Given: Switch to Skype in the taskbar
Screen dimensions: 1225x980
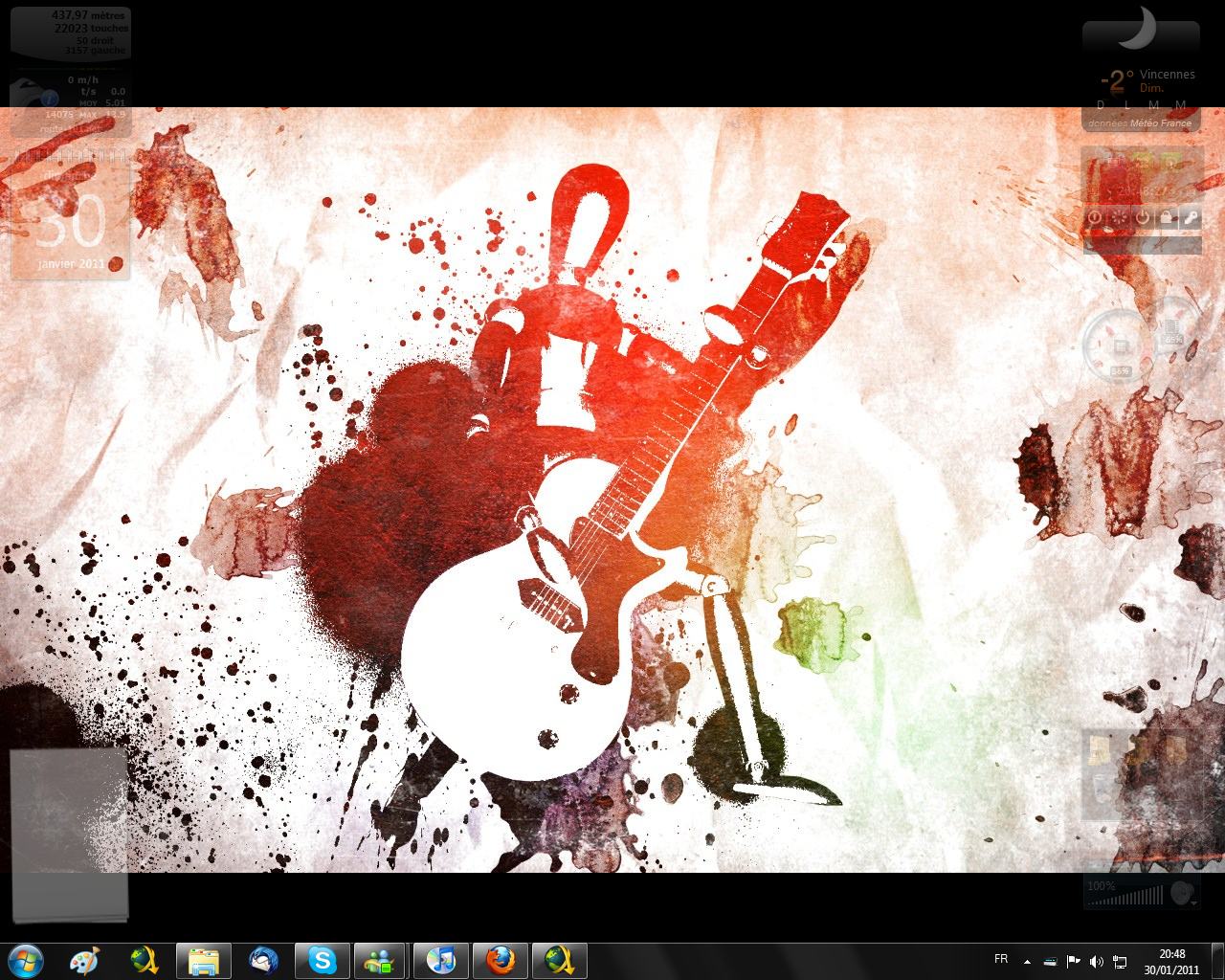Looking at the screenshot, I should click(x=323, y=961).
